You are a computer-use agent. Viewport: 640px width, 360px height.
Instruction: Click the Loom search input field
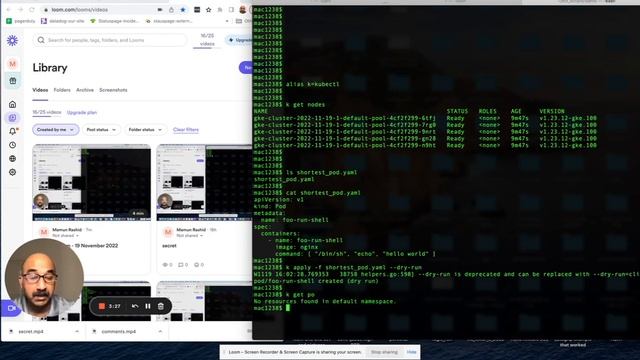point(110,40)
